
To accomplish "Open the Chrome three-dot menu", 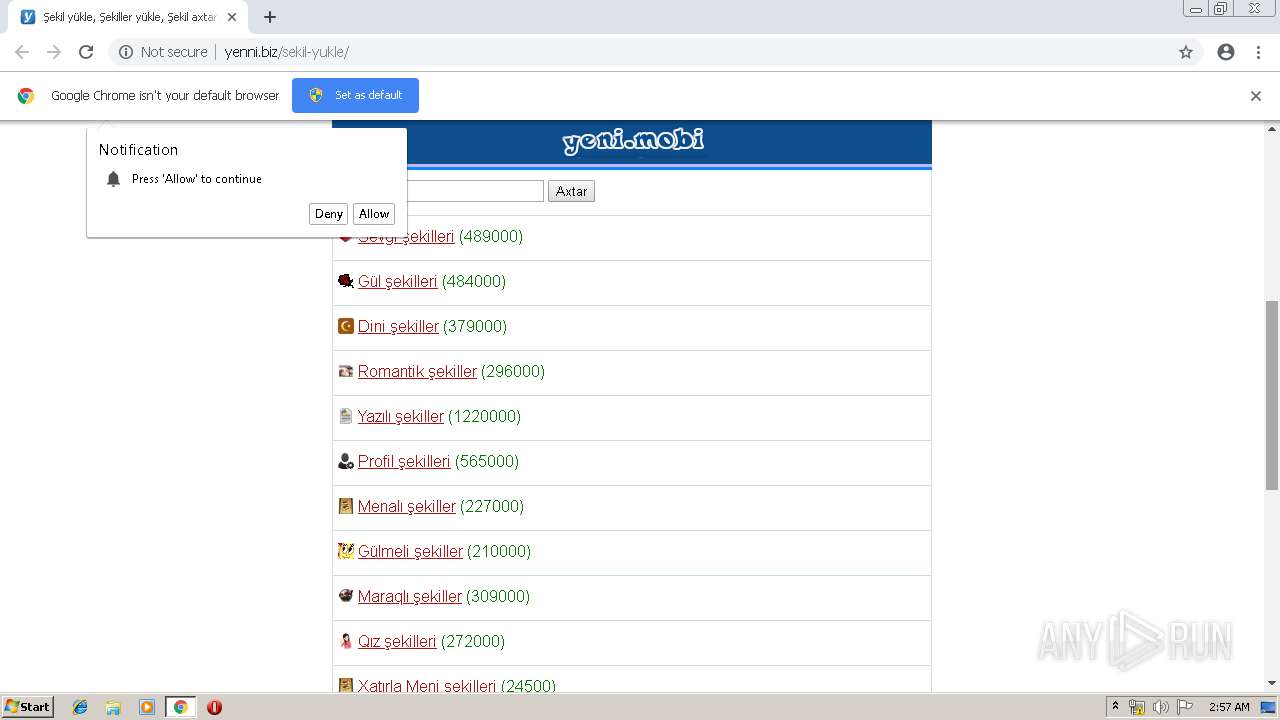I will click(1258, 52).
